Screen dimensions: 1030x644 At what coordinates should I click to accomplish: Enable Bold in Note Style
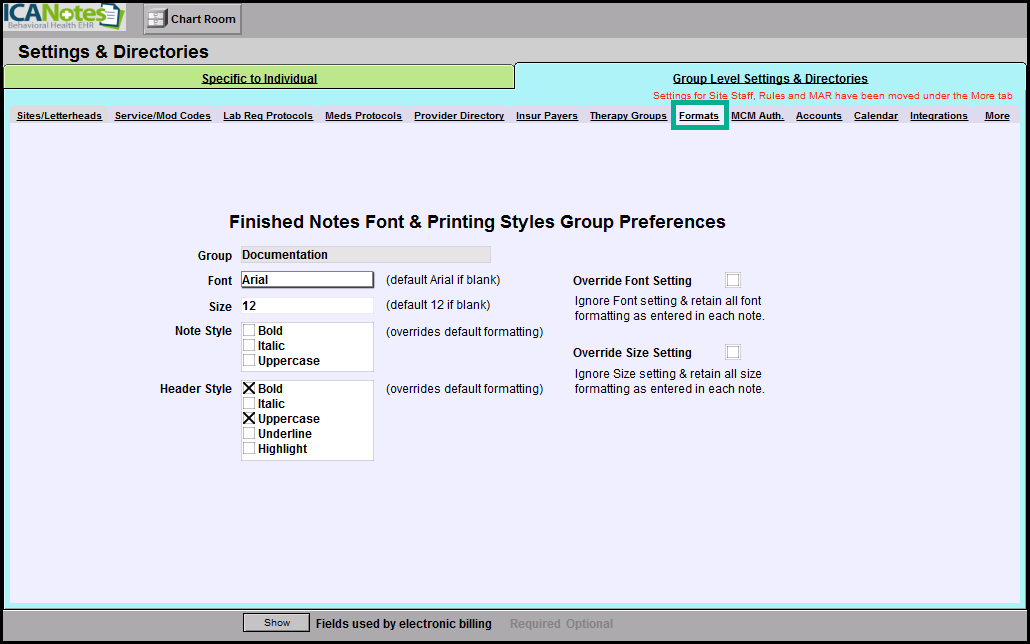[x=249, y=331]
